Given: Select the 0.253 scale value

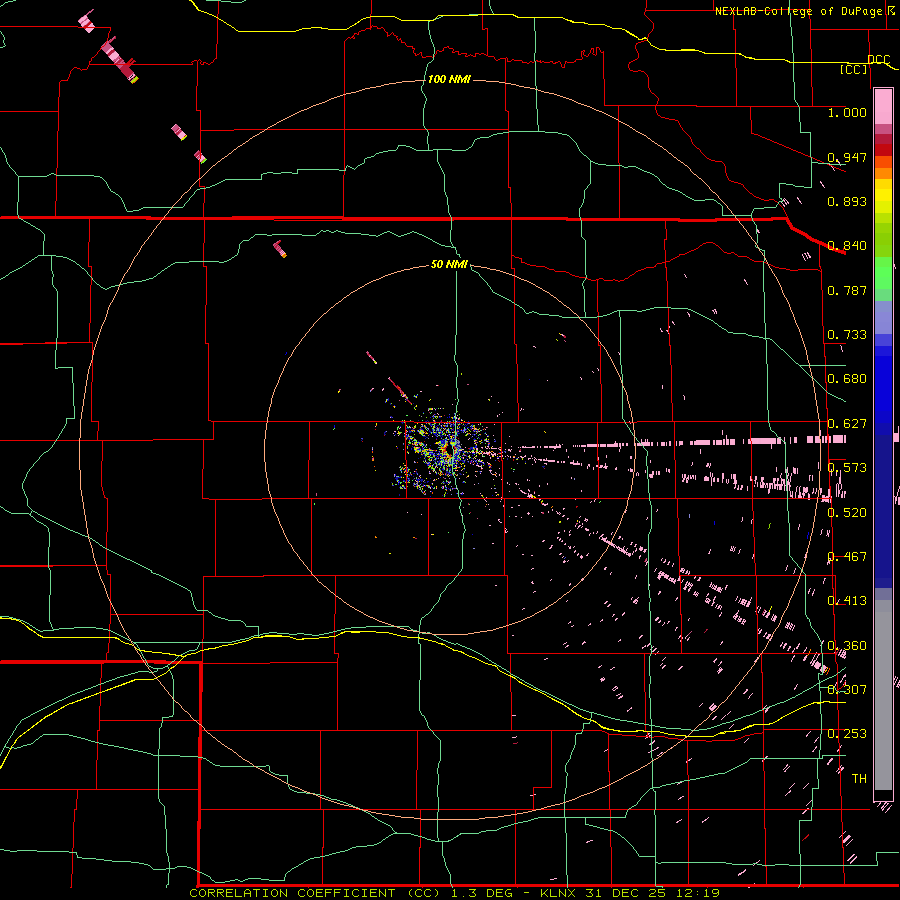Looking at the screenshot, I should pyautogui.click(x=847, y=734).
